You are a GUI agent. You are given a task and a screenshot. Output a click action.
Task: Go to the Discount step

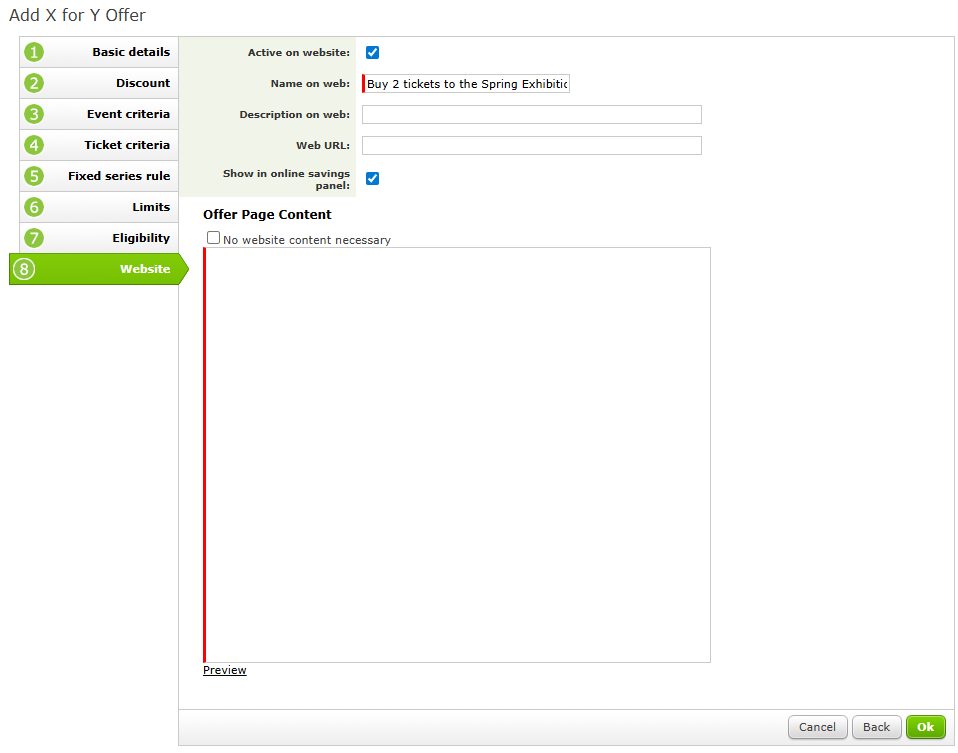click(99, 83)
